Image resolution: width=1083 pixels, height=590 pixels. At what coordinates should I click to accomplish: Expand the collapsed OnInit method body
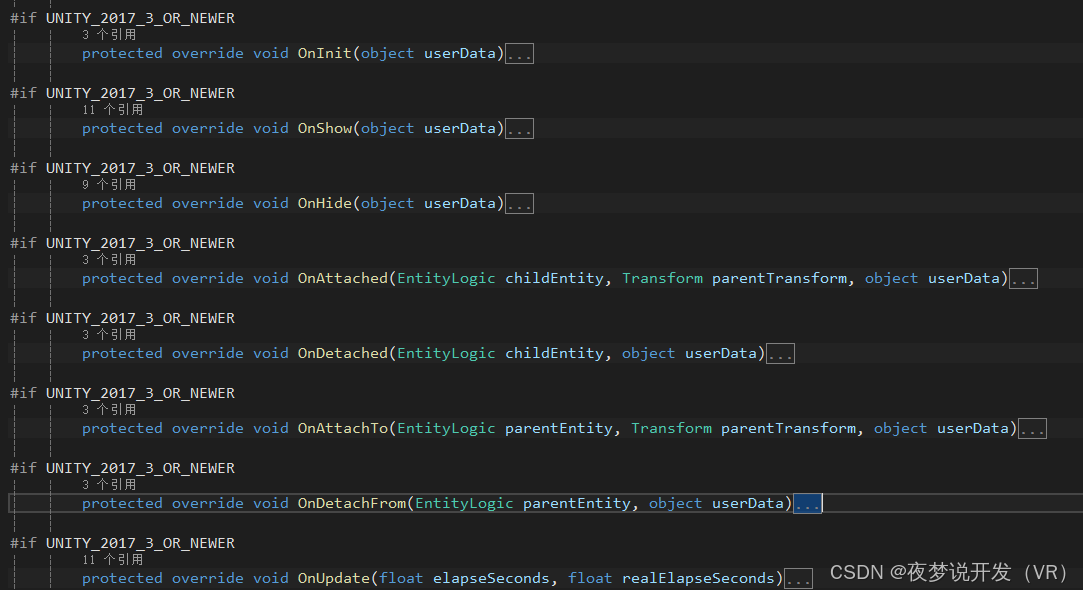pyautogui.click(x=519, y=54)
